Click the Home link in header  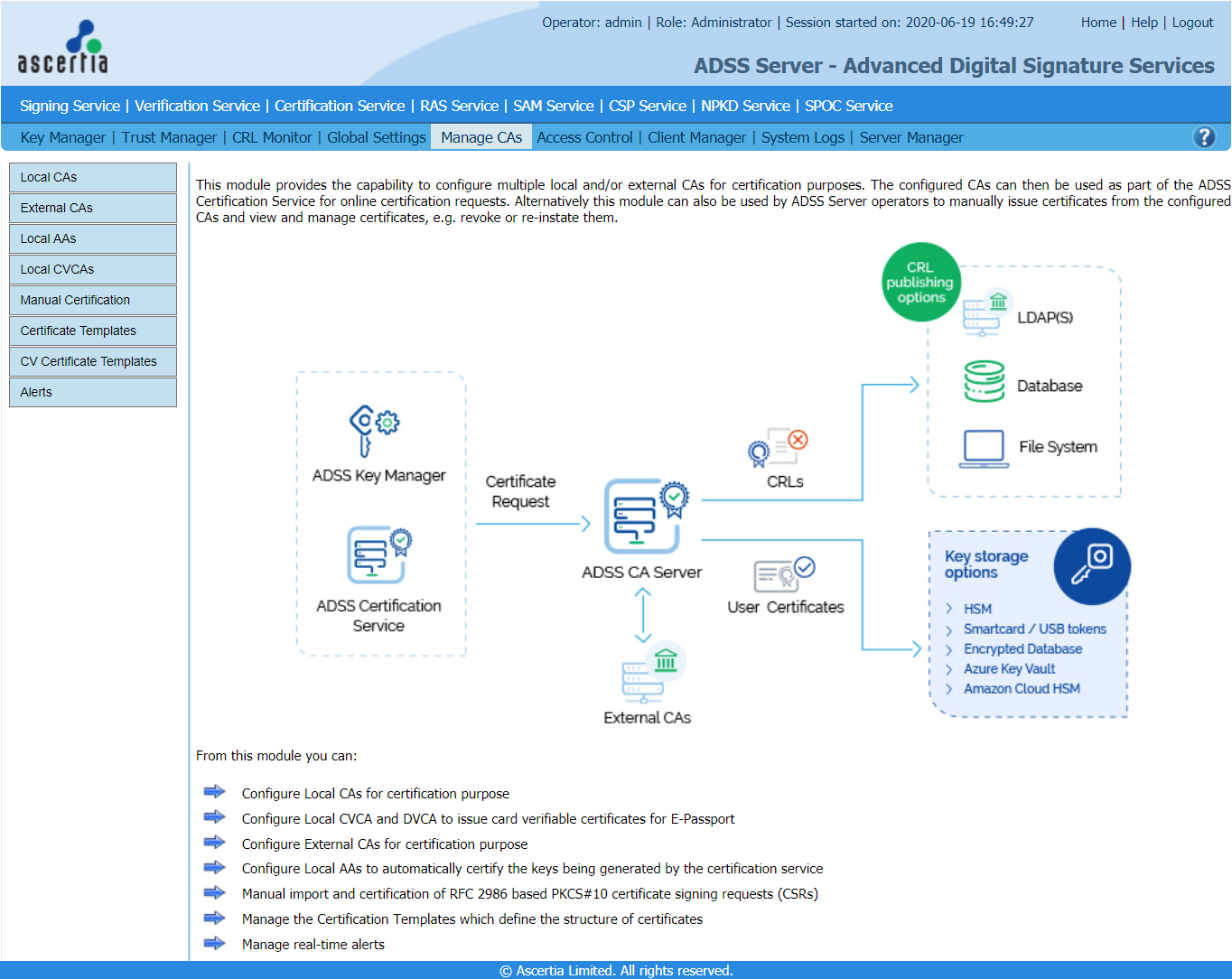click(1098, 23)
